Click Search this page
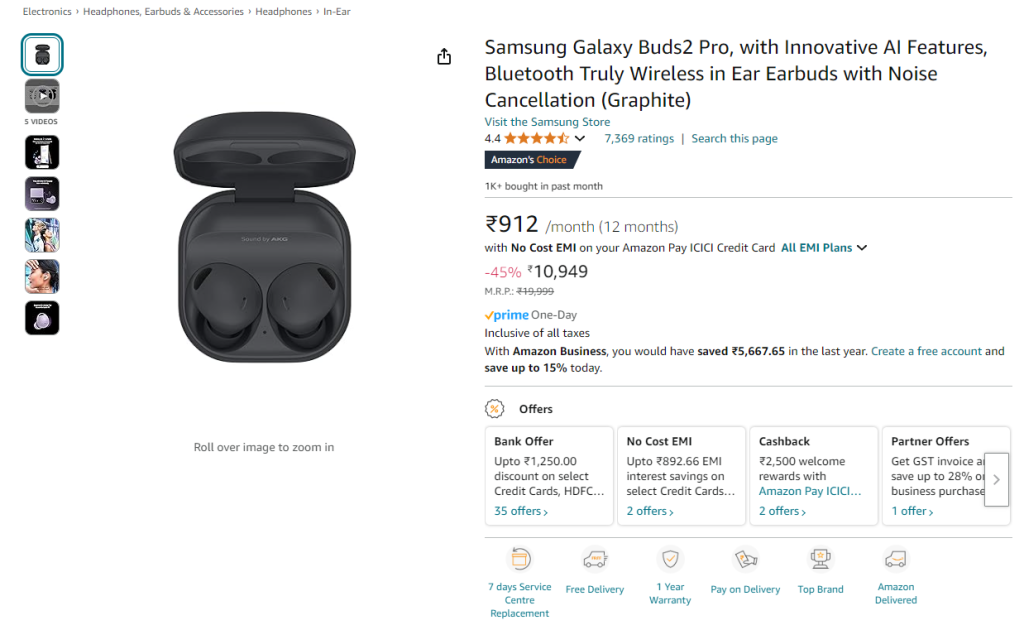Image resolution: width=1024 pixels, height=620 pixels. (734, 138)
